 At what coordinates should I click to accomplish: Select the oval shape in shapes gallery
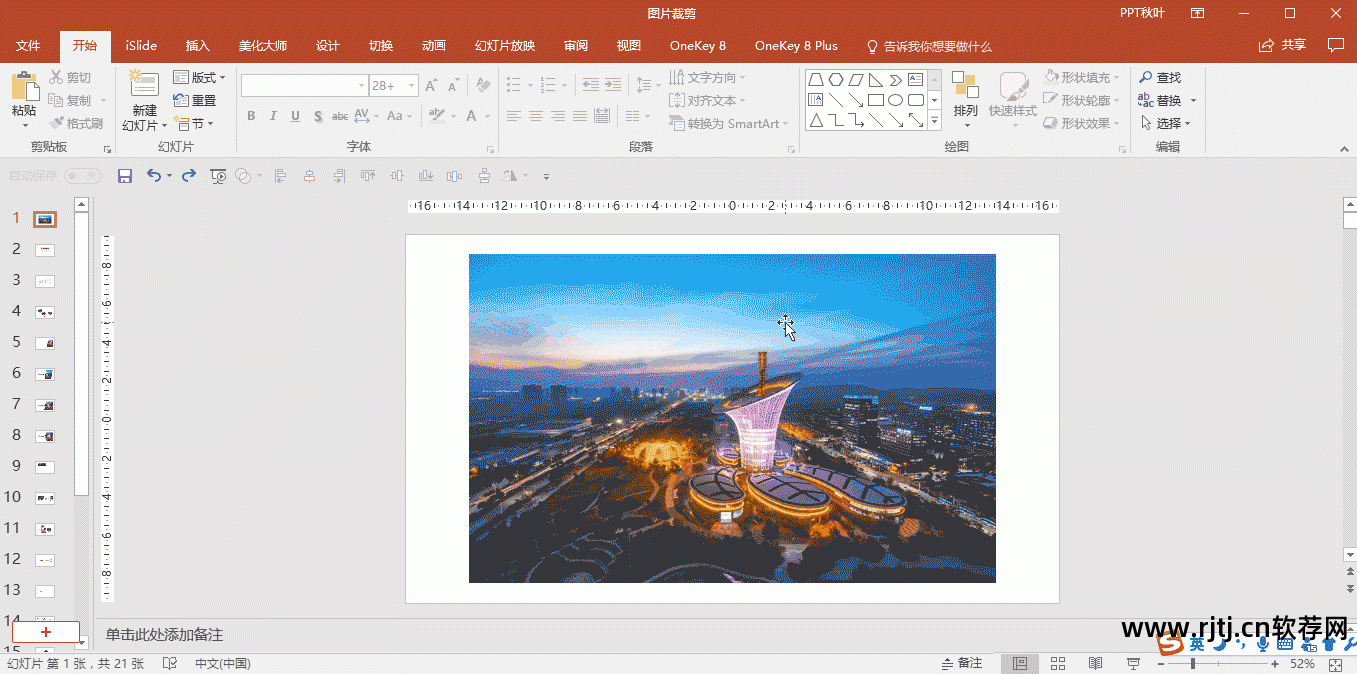(x=895, y=100)
